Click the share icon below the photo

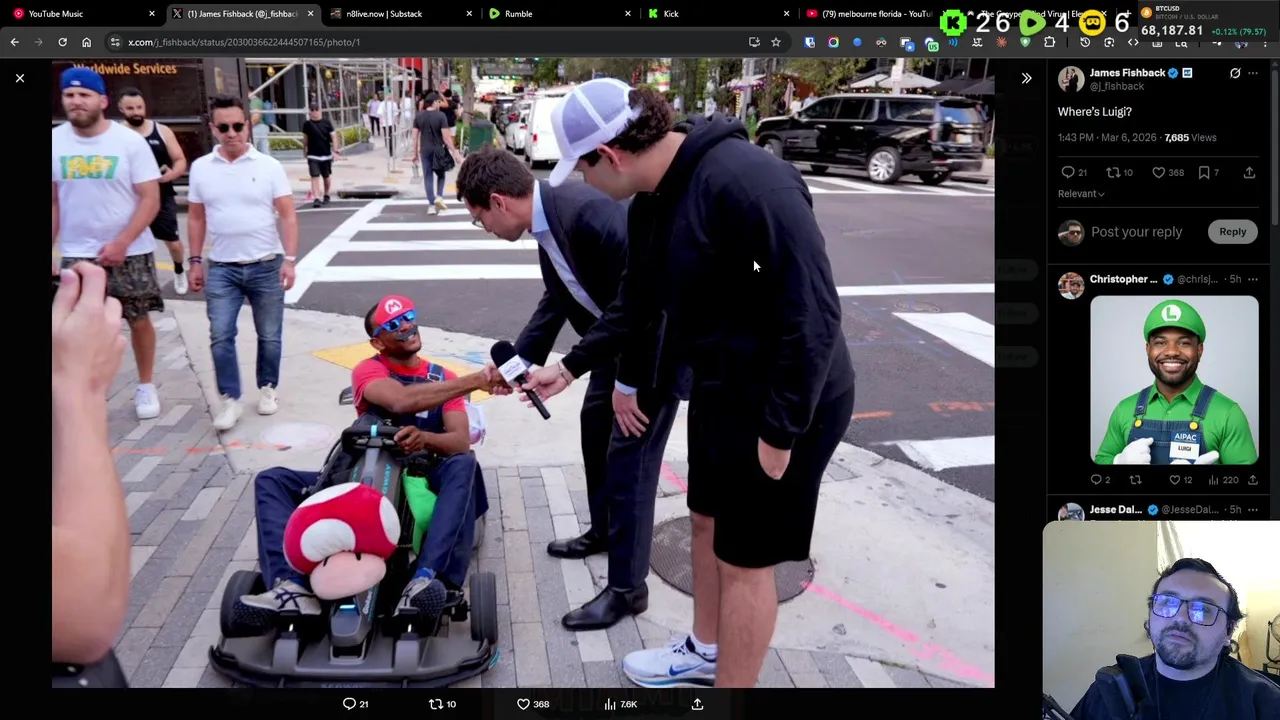pos(697,704)
